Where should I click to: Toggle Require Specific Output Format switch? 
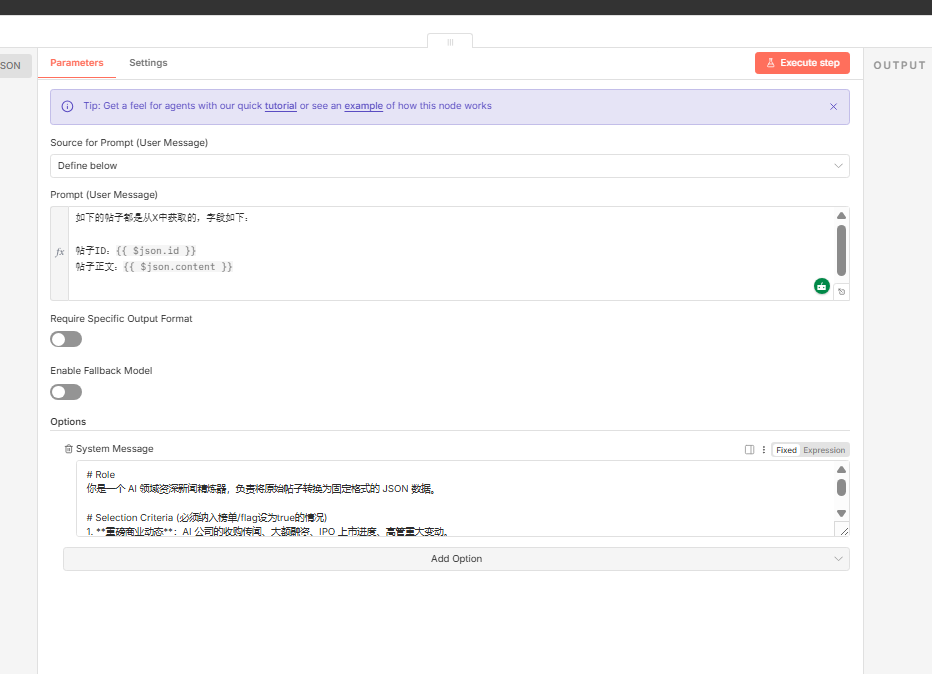pos(66,339)
